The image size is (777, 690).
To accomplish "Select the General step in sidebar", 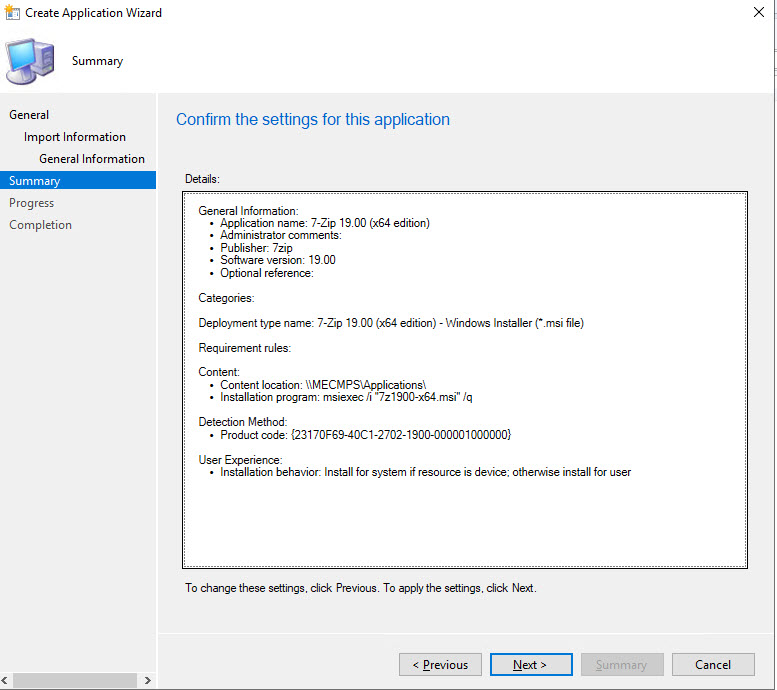I will click(x=29, y=115).
